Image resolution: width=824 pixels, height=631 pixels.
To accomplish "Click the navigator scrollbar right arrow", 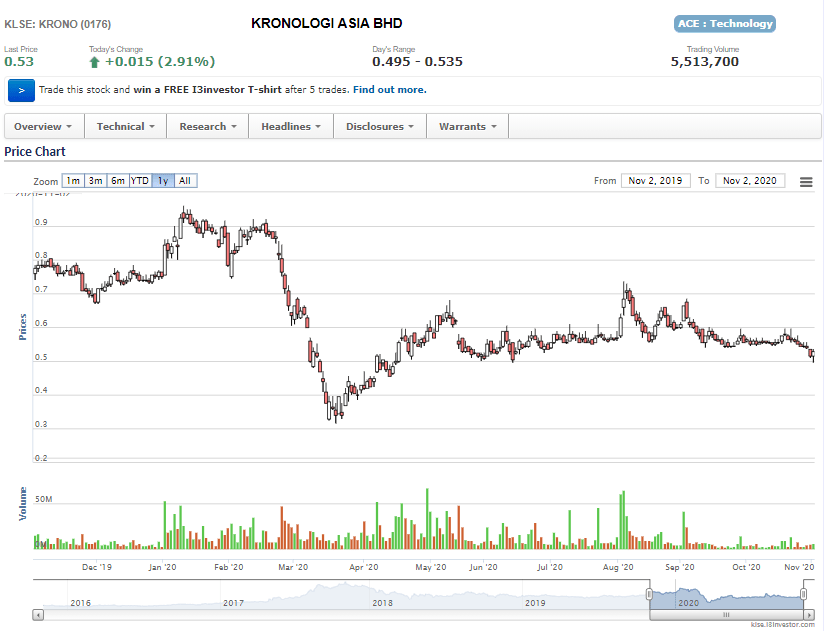I will (811, 614).
